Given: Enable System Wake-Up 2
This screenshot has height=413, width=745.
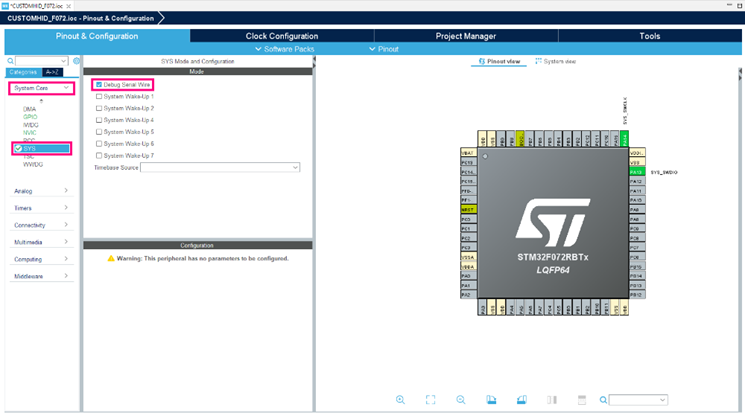Looking at the screenshot, I should [x=99, y=108].
